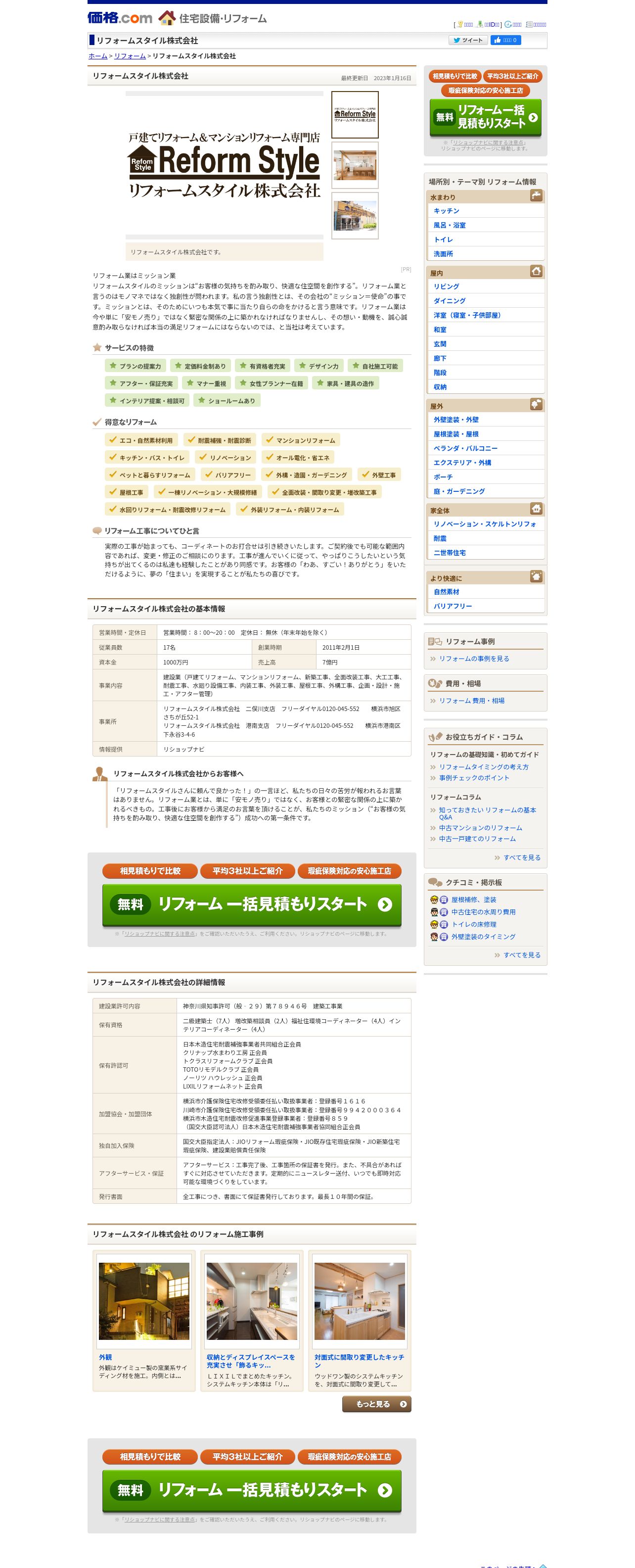The image size is (635, 1568).
Task: Click the person icon beside からお客様へ
Action: pyautogui.click(x=100, y=774)
